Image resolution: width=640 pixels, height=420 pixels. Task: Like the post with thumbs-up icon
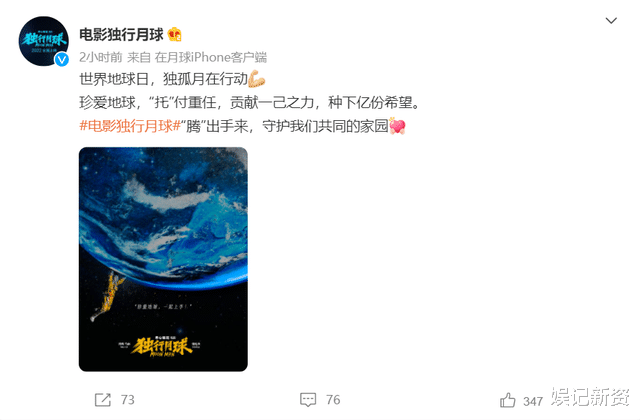507,400
